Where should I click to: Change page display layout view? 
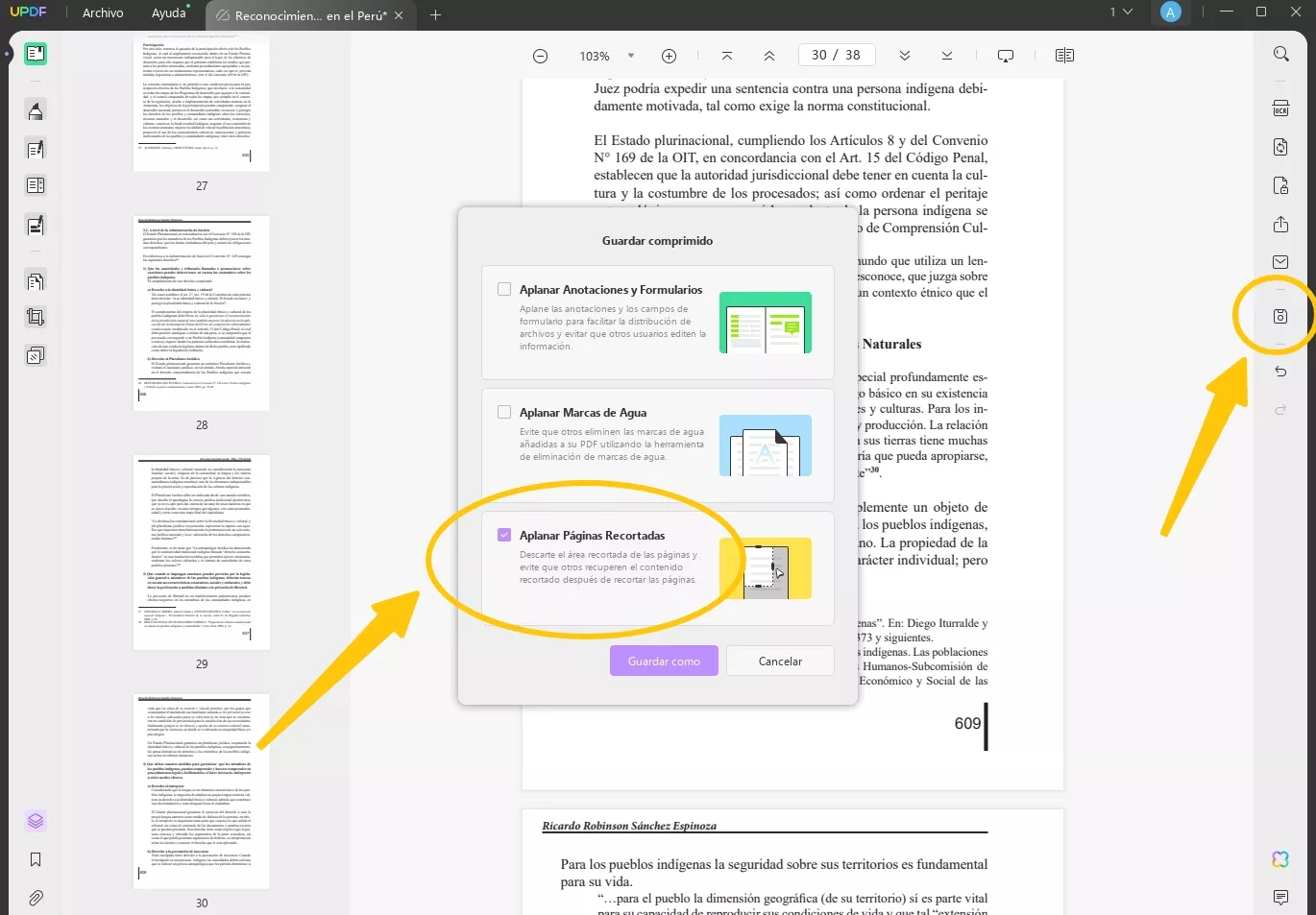(1064, 56)
